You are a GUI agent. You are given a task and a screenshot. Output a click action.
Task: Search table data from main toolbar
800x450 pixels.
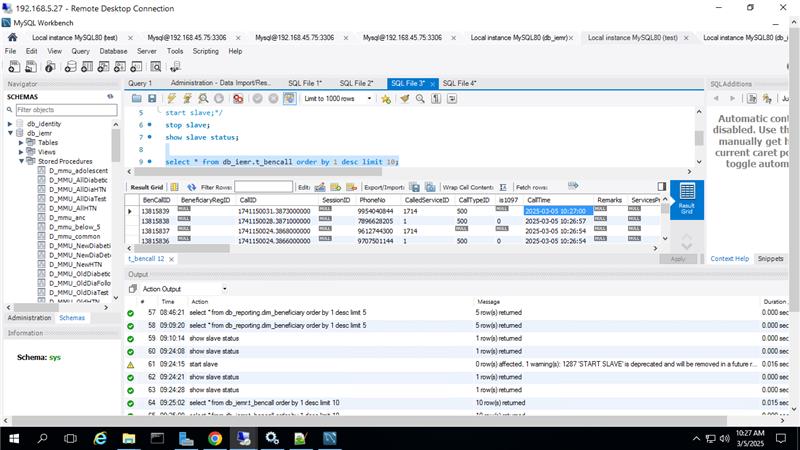pyautogui.click(x=156, y=67)
